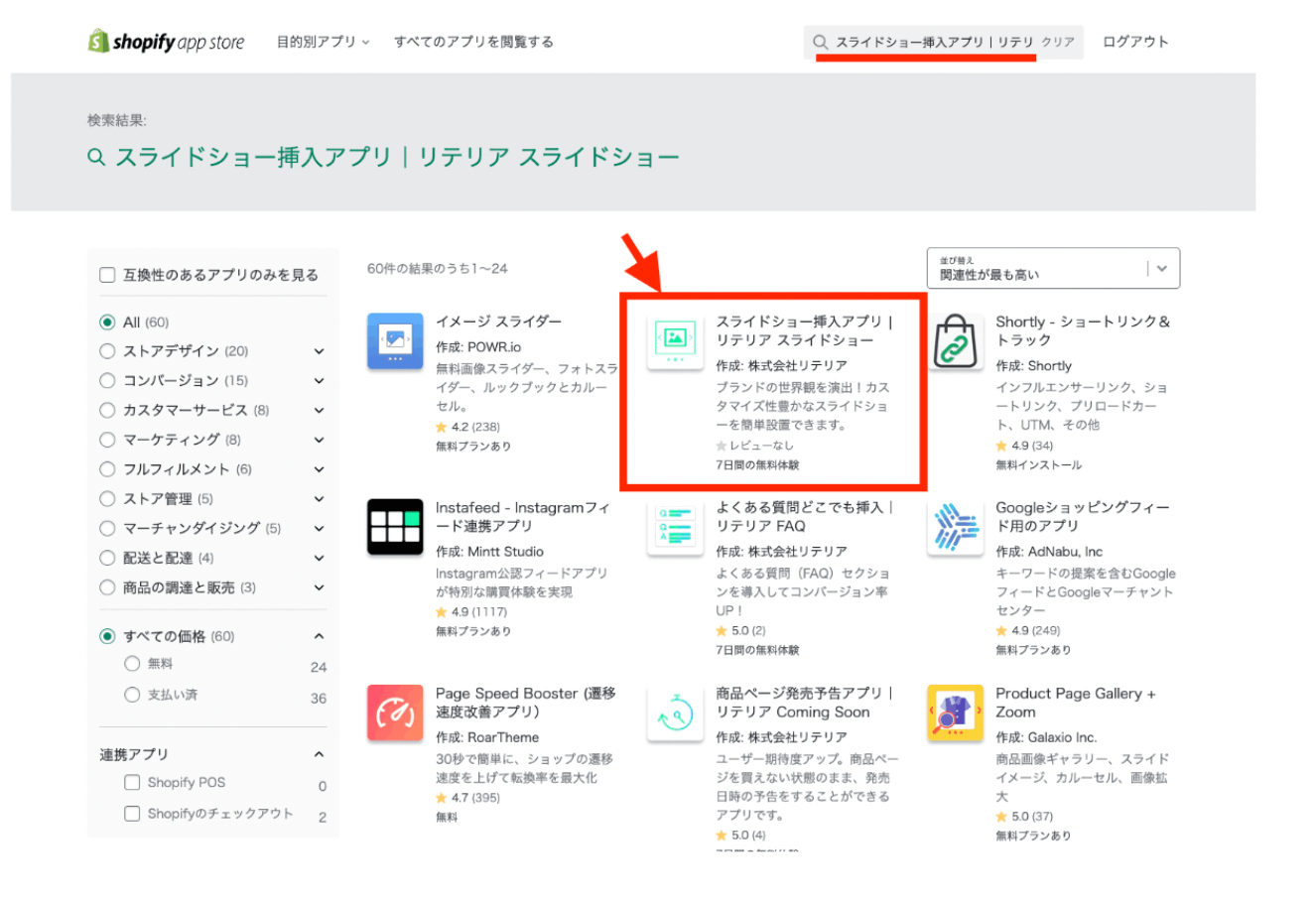Open the イメージ スライダー app icon
Image resolution: width=1316 pixels, height=906 pixels.
[x=395, y=341]
